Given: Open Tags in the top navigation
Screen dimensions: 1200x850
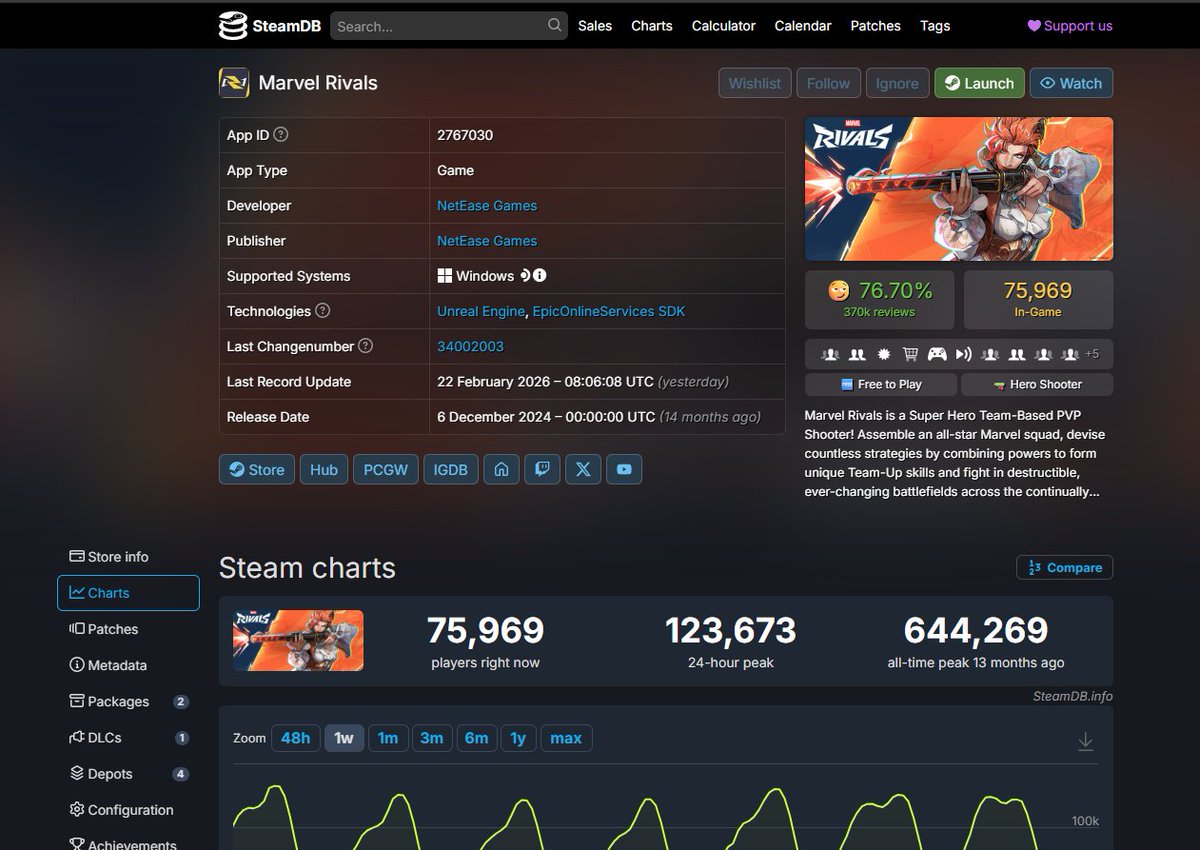Looking at the screenshot, I should pos(935,26).
